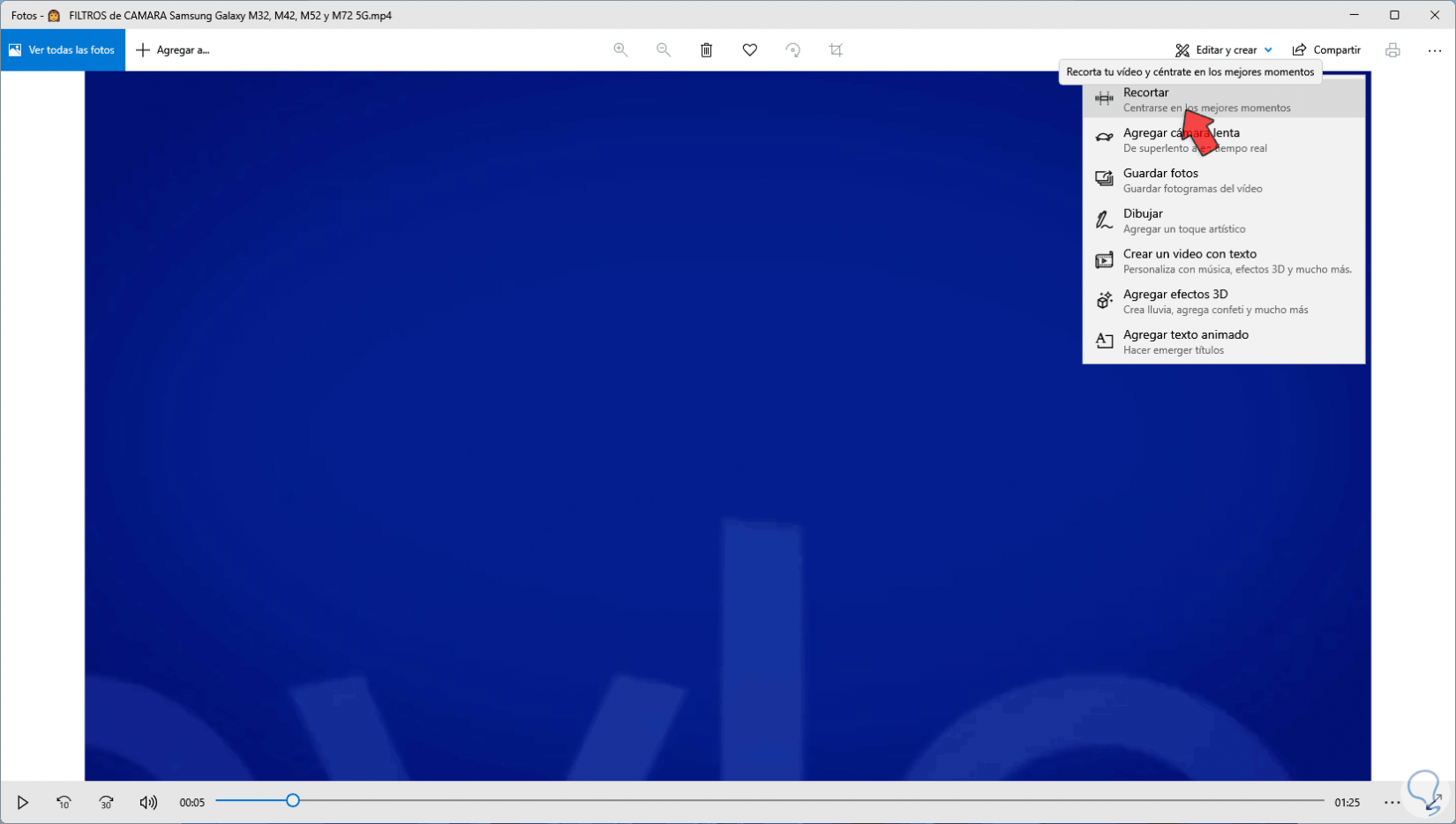Click the Guardar fotos icon
The width and height of the screenshot is (1456, 824).
click(x=1104, y=179)
